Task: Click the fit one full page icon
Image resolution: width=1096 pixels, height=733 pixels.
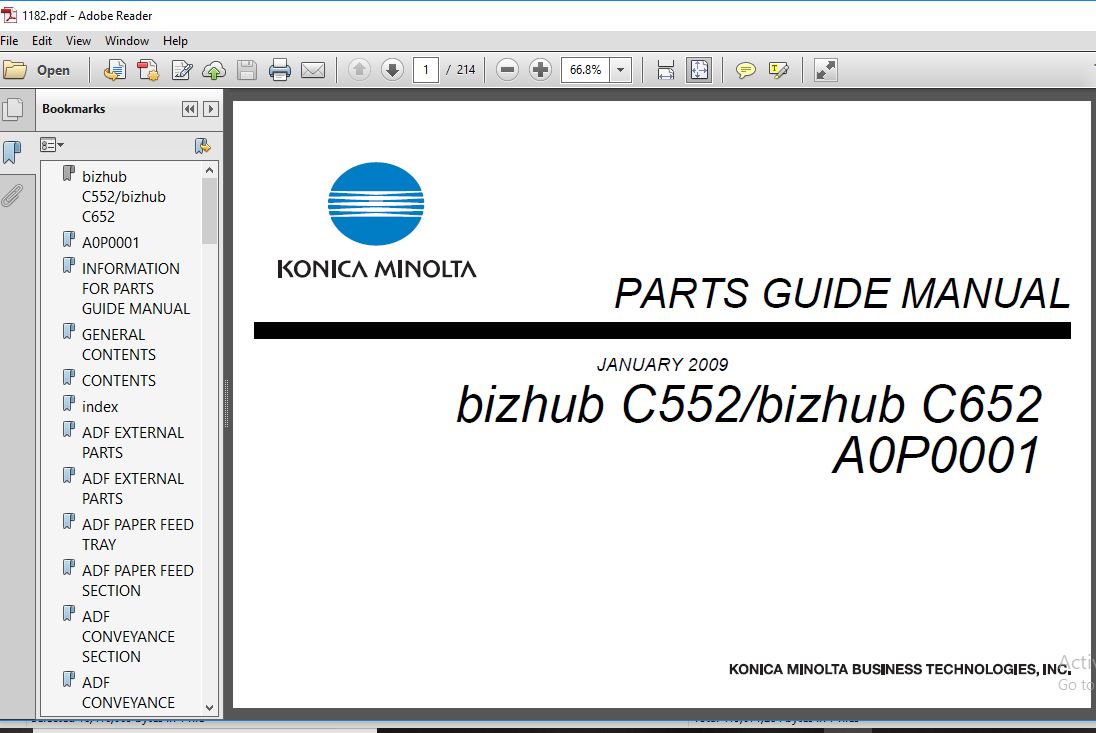Action: 699,70
